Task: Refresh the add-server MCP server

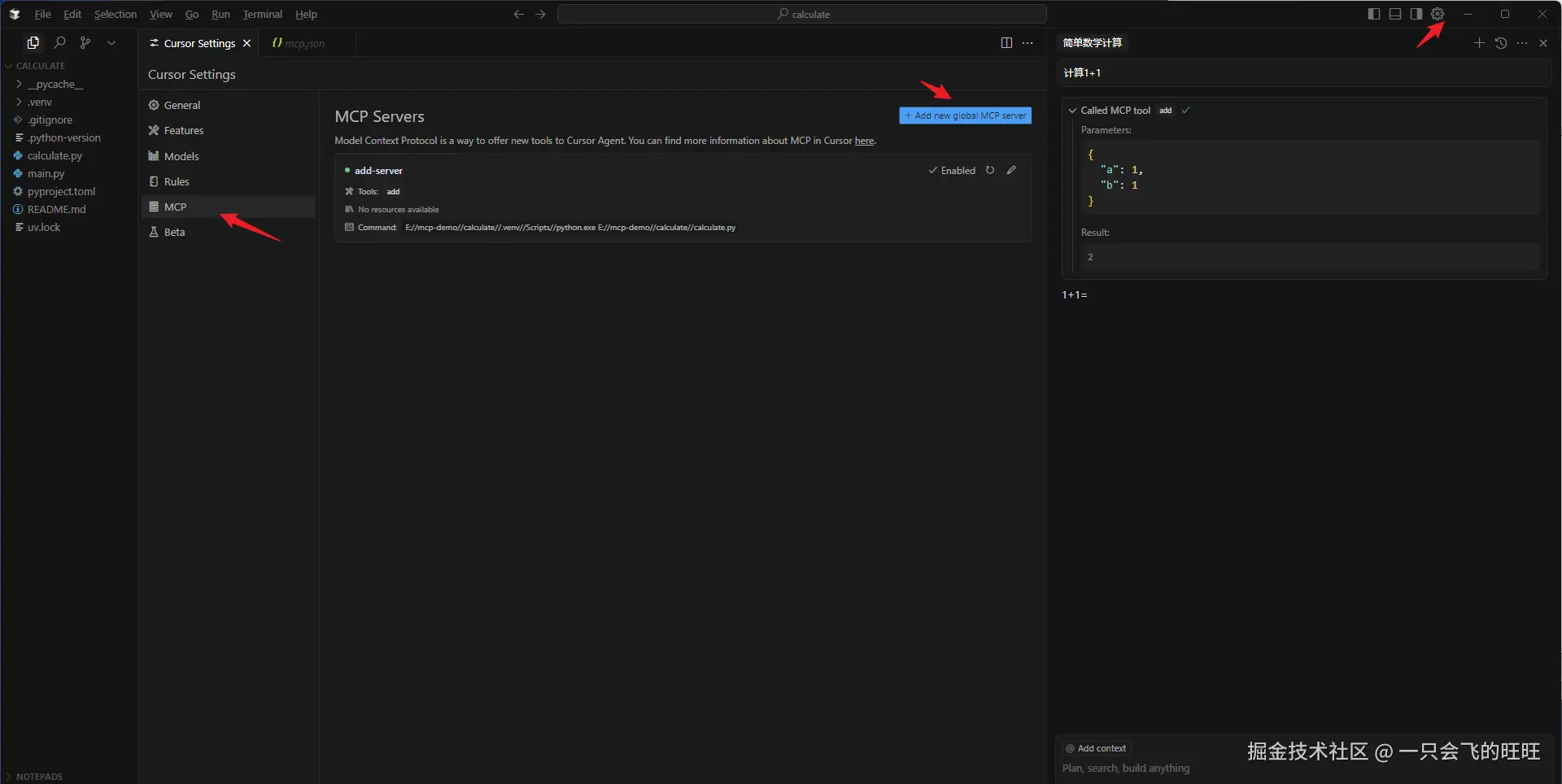Action: click(990, 170)
